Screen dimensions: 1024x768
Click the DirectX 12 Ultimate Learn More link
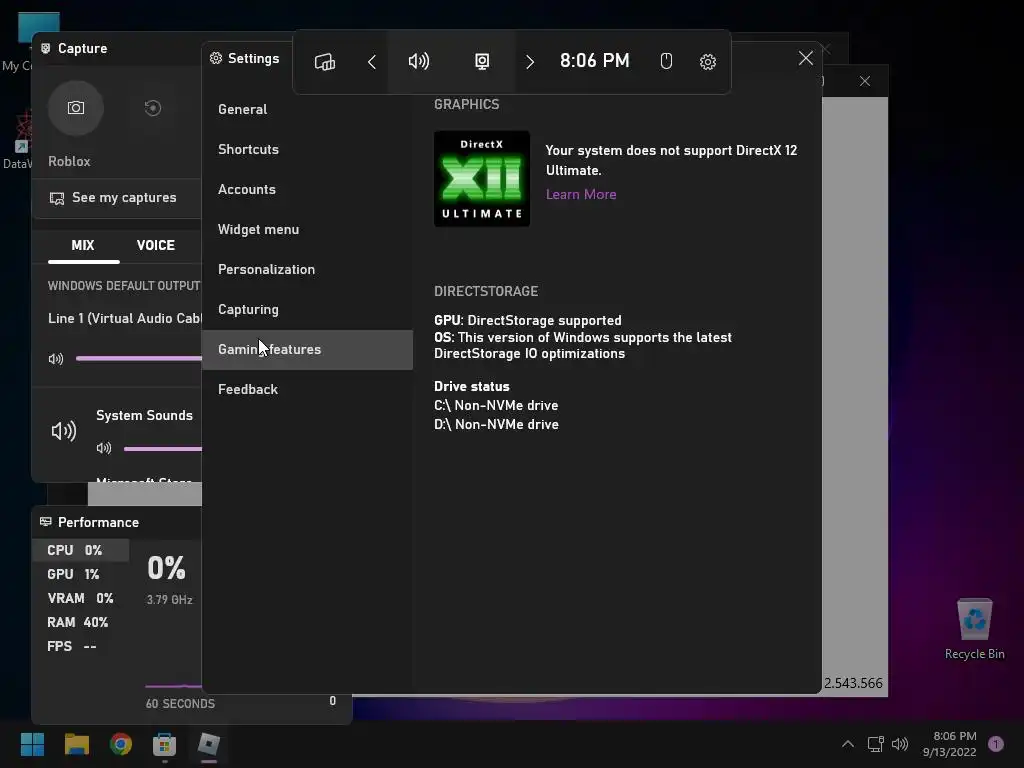[x=581, y=195]
